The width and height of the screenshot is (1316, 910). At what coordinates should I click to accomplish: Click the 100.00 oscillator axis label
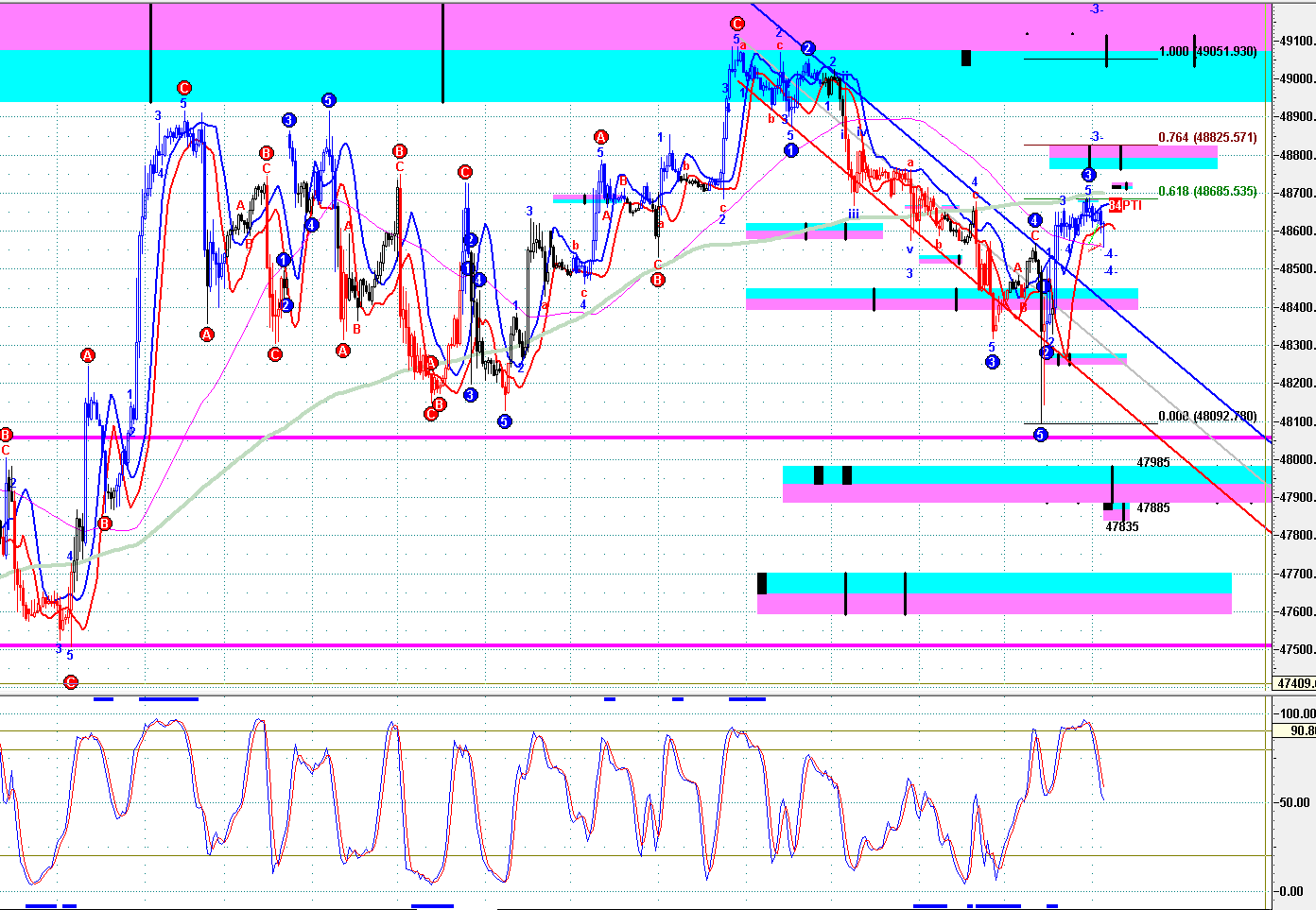click(x=1296, y=713)
